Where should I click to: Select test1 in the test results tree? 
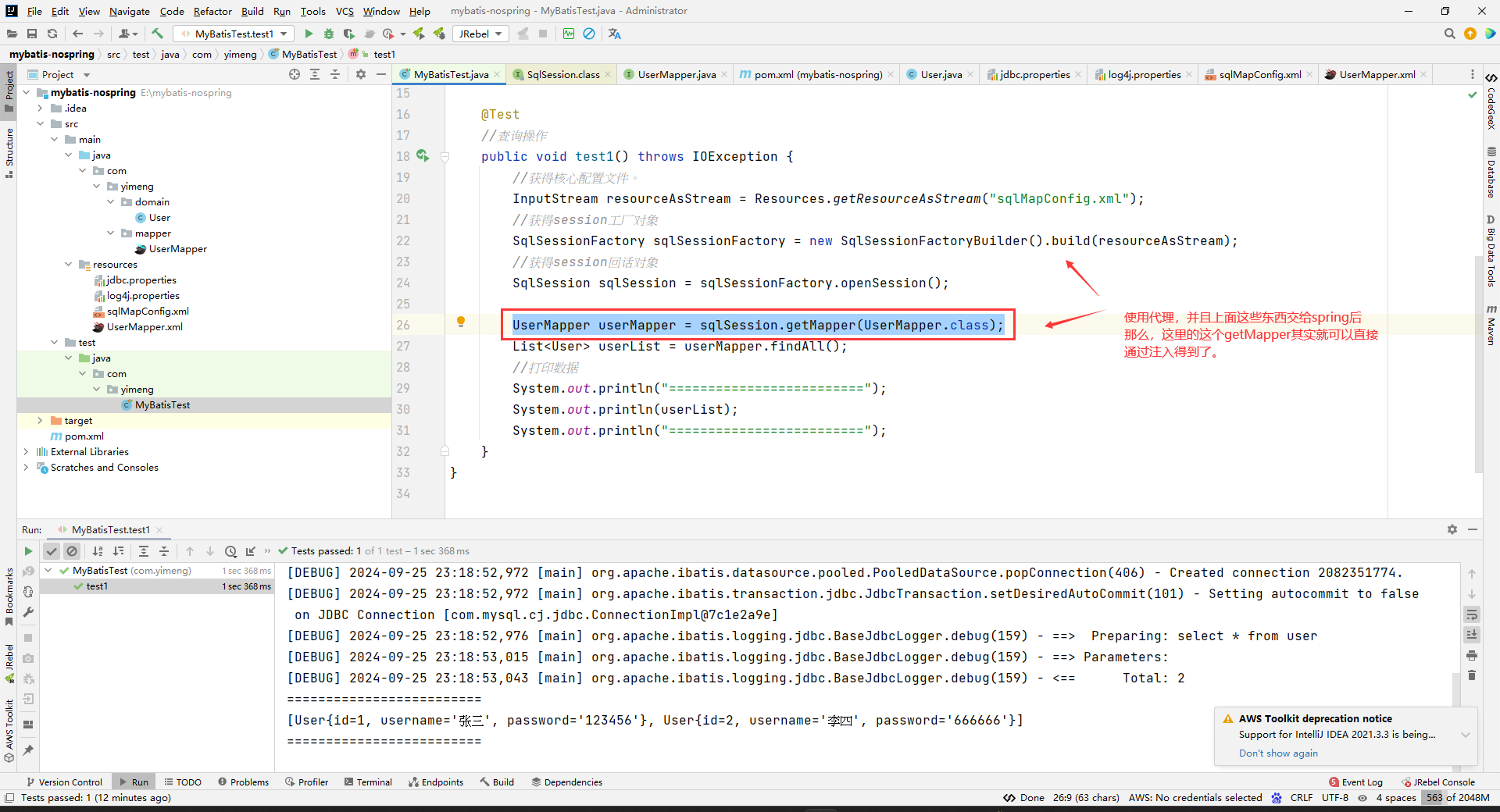point(97,586)
